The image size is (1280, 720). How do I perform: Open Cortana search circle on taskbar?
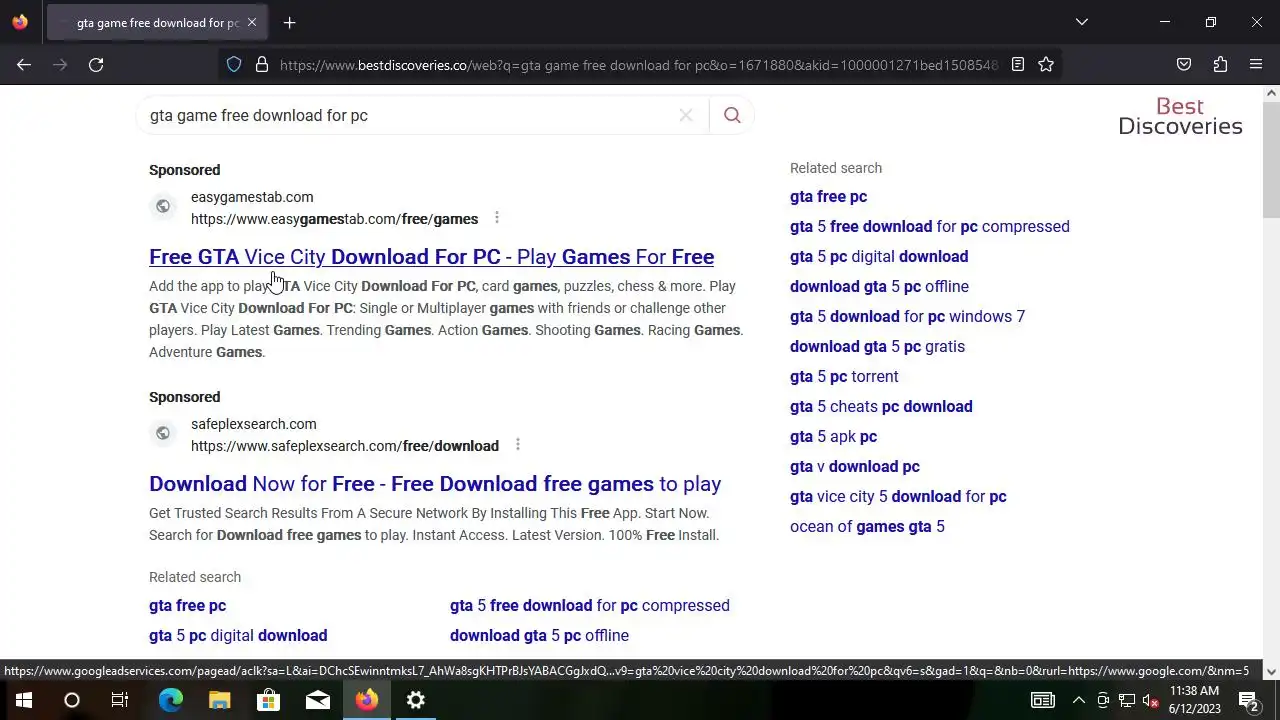click(x=72, y=700)
